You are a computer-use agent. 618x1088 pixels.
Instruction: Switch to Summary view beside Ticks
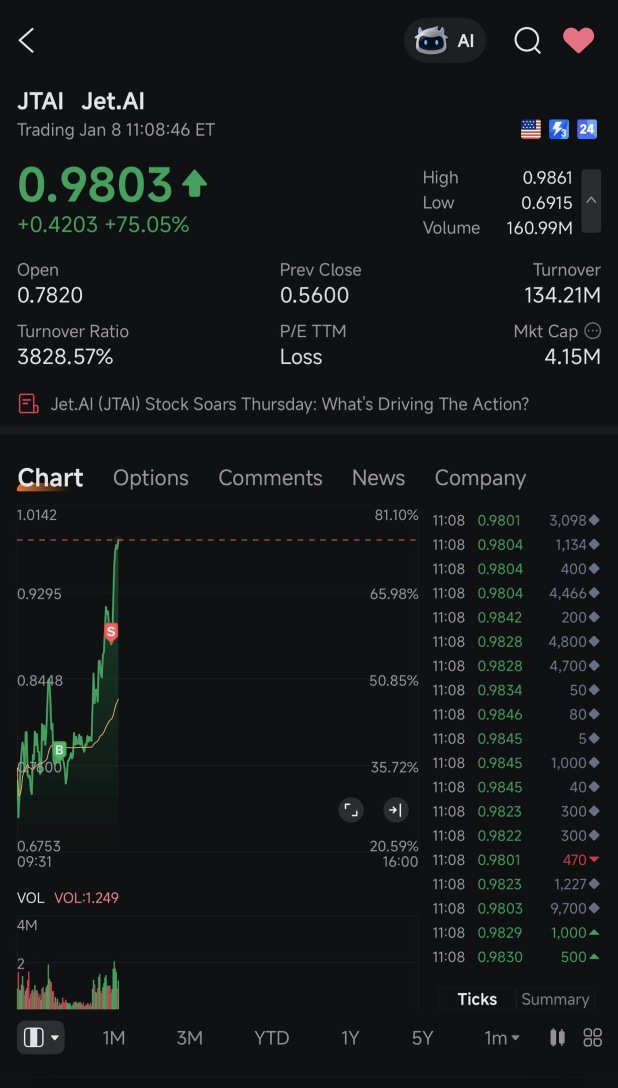coord(555,999)
